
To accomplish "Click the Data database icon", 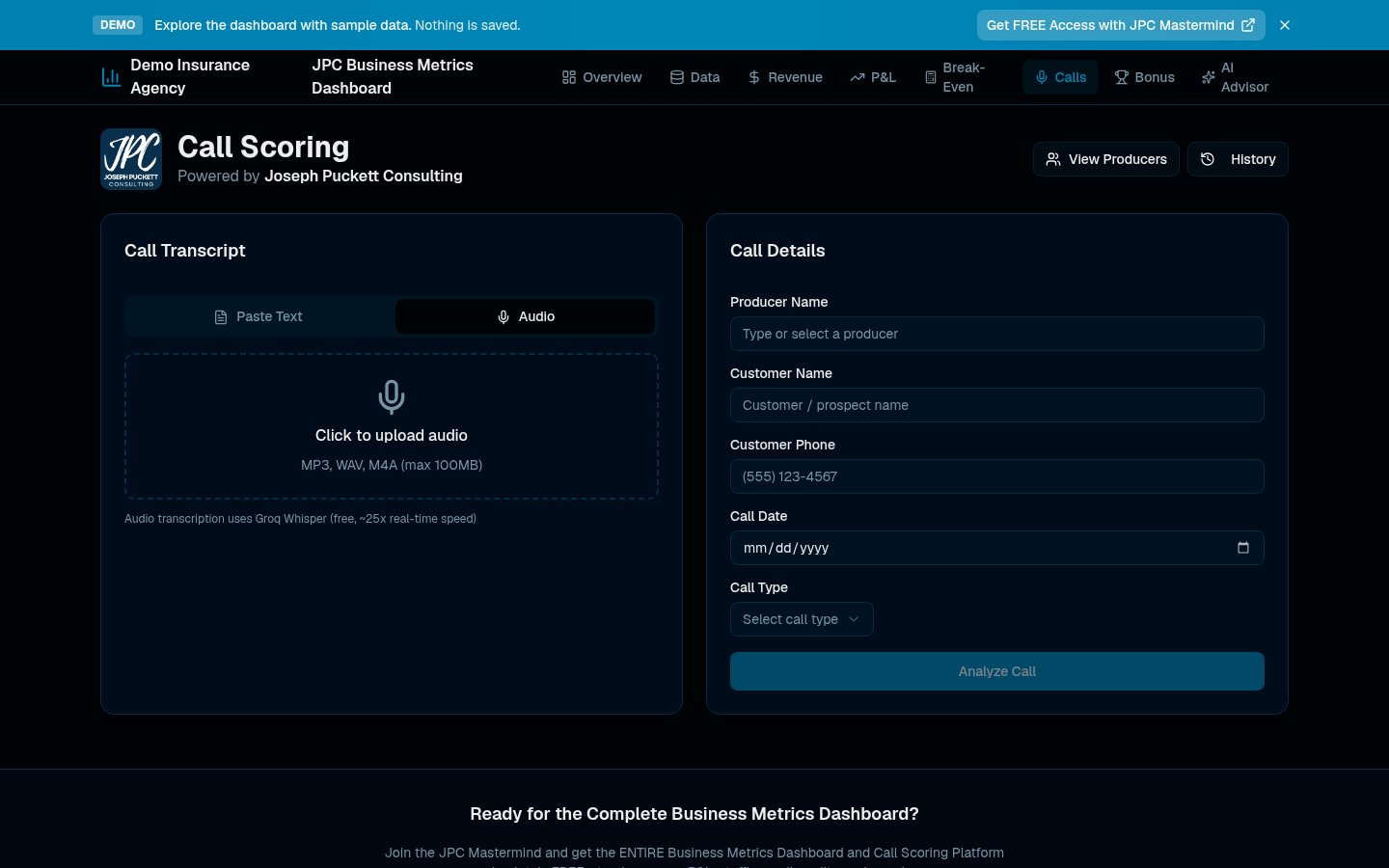I will point(677,77).
